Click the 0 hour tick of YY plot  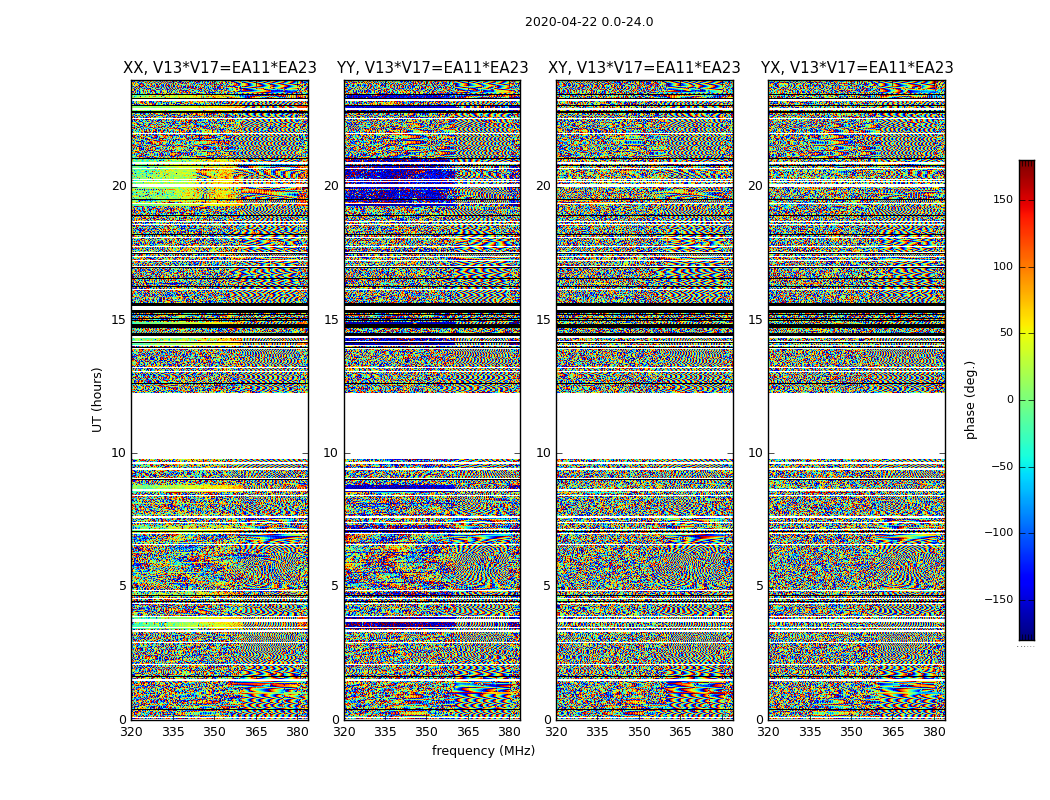pos(335,720)
